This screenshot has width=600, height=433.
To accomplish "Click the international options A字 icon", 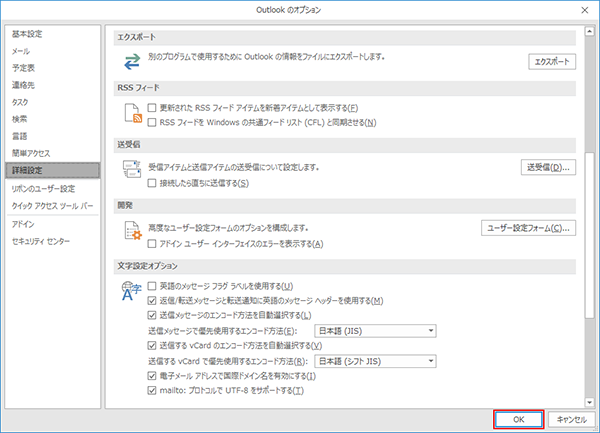I will (130, 290).
